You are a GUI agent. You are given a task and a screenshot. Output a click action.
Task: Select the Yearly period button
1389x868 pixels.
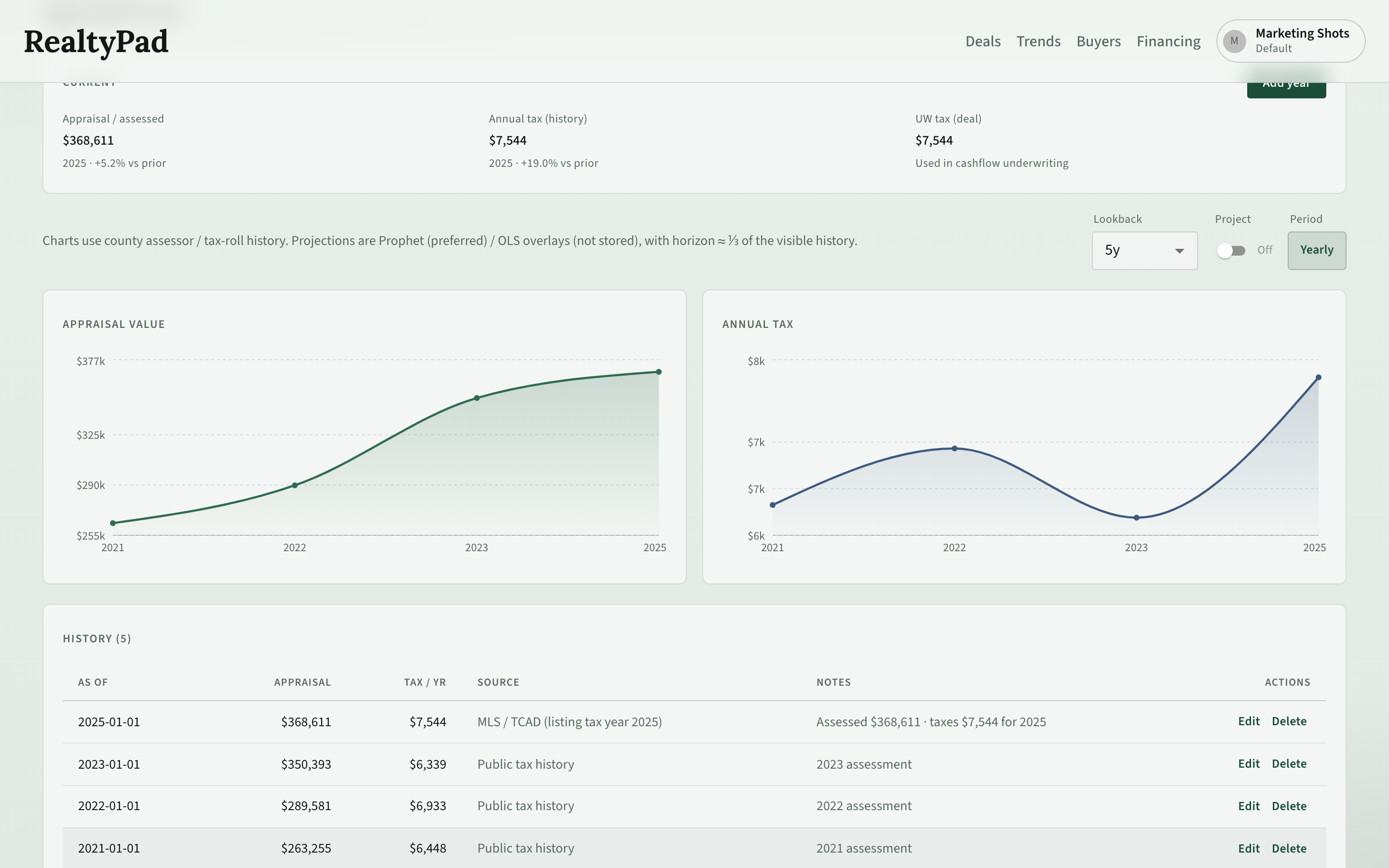click(x=1317, y=250)
